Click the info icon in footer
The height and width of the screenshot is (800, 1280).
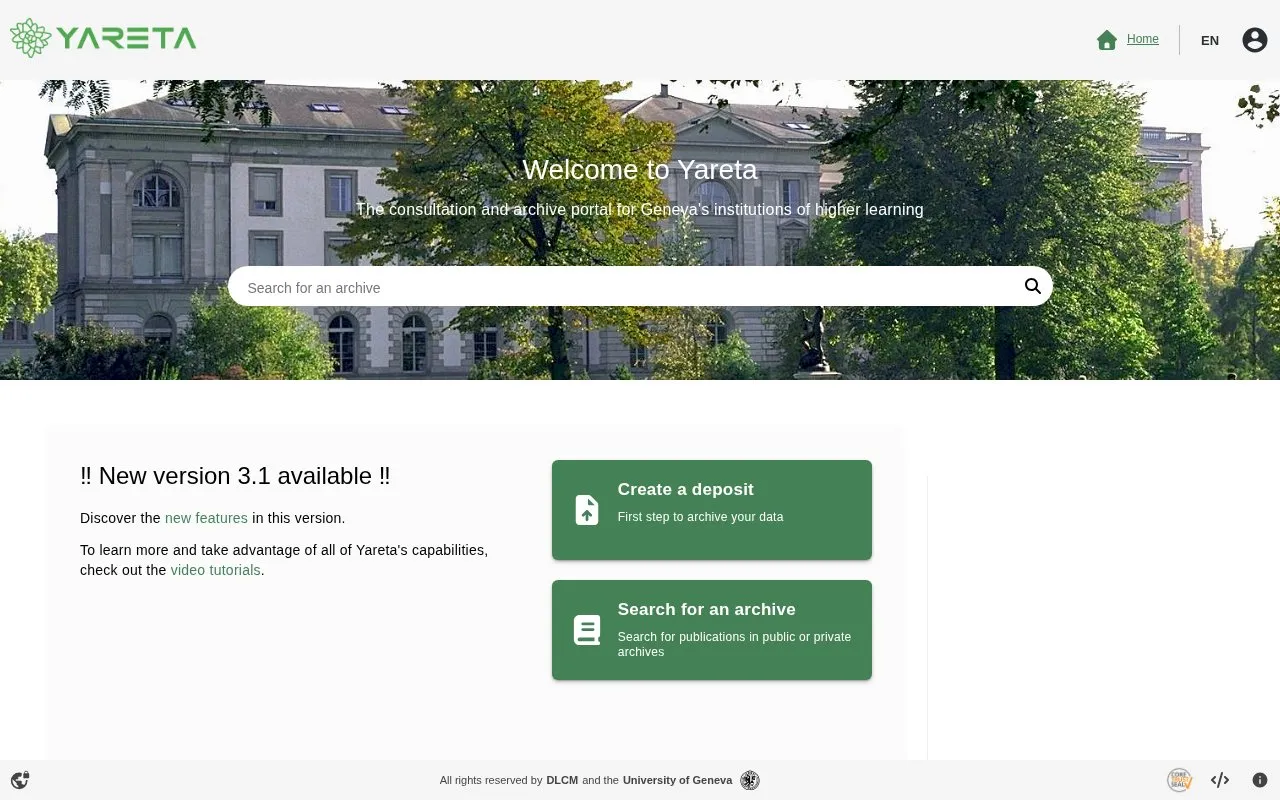(x=1260, y=780)
